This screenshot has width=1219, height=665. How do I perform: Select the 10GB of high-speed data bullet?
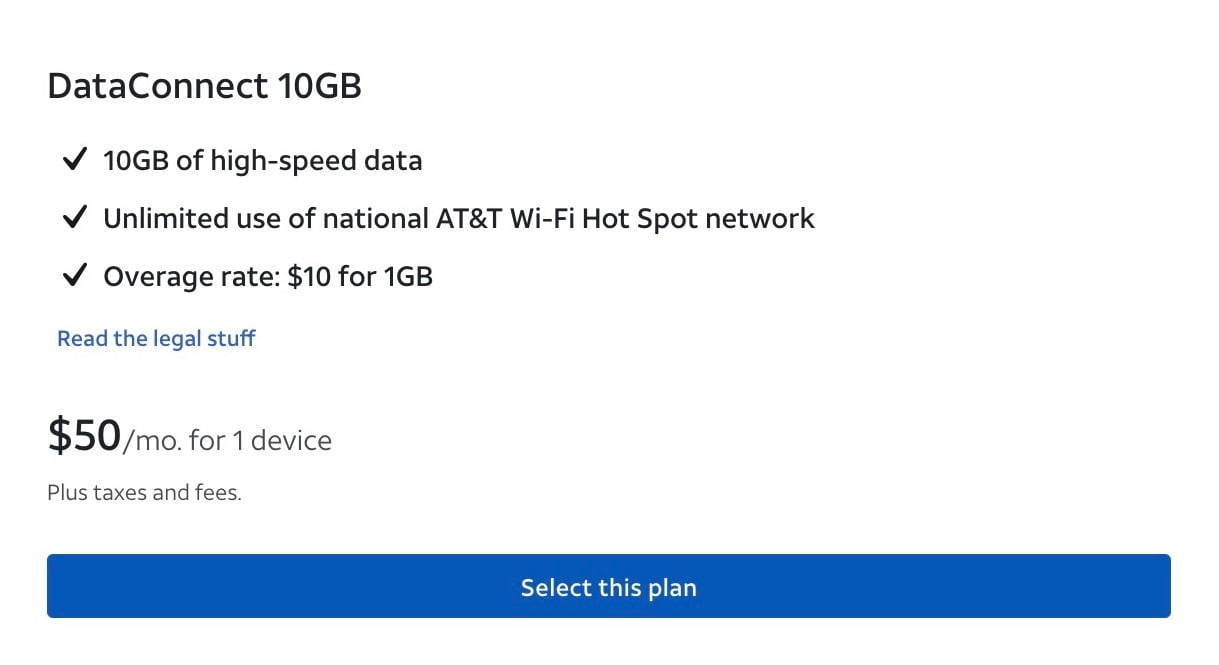[x=262, y=160]
